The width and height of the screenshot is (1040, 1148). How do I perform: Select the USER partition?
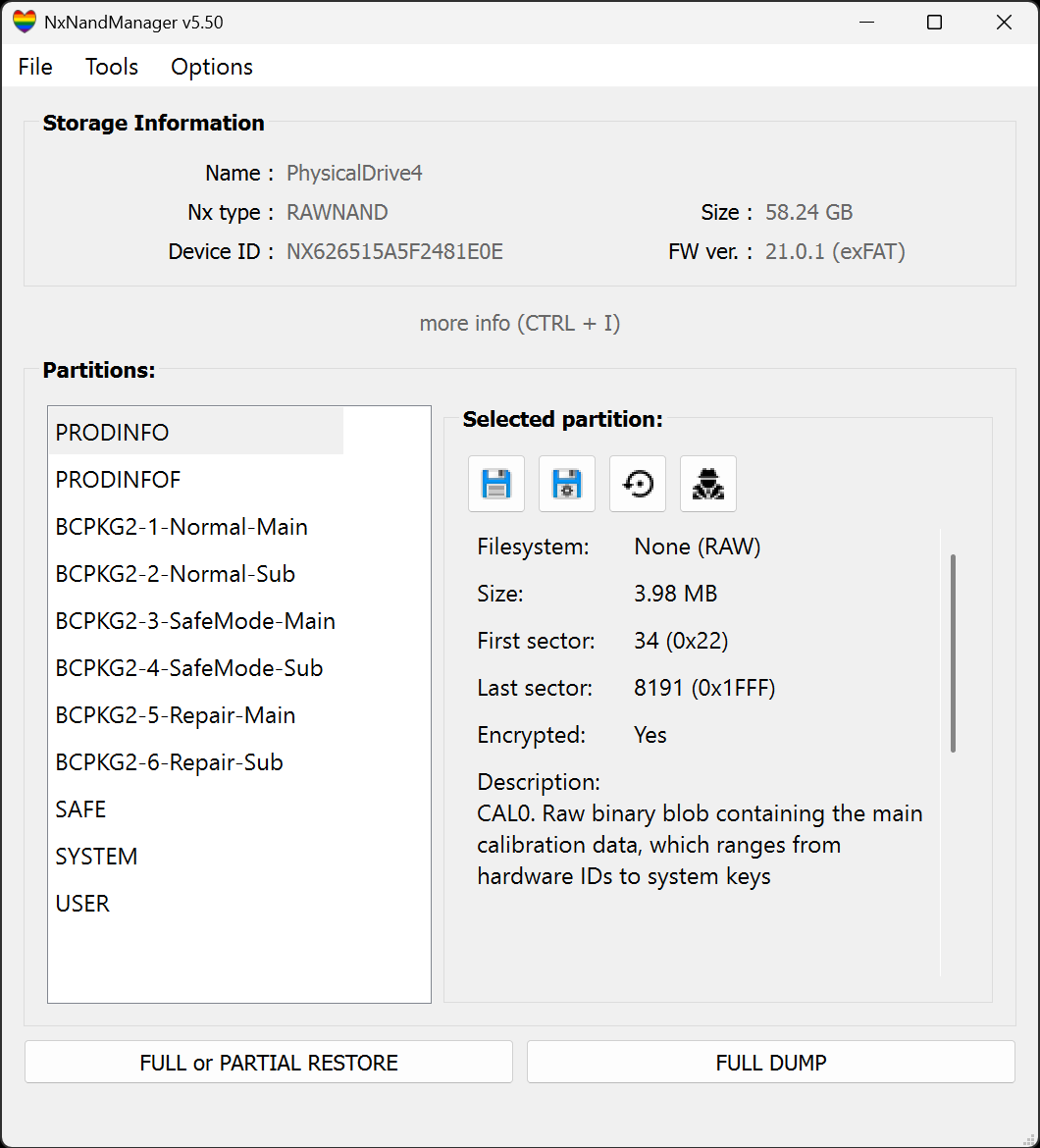(x=82, y=904)
